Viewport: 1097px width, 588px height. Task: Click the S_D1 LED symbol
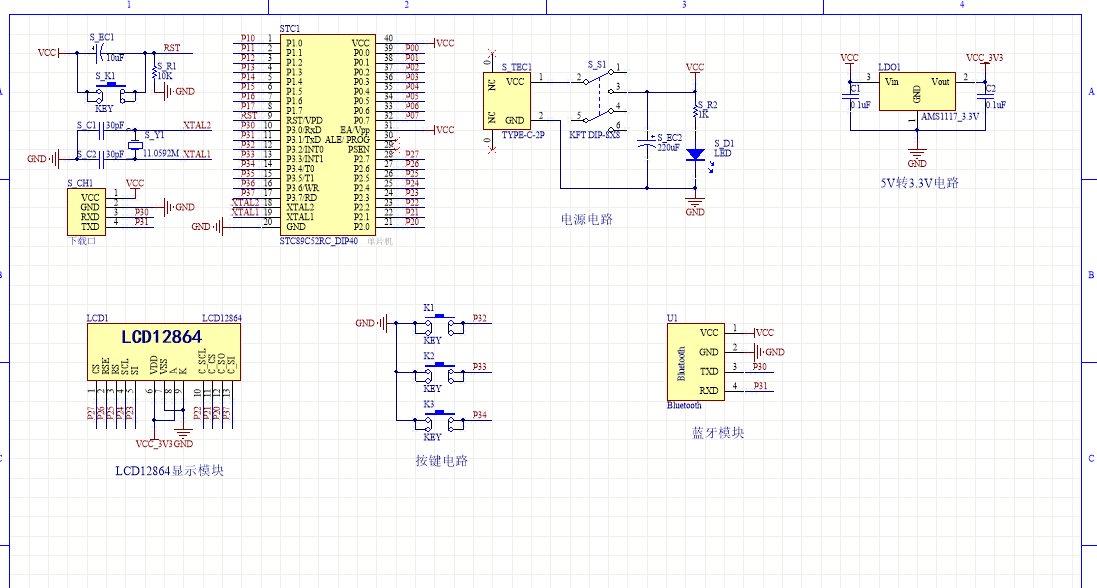click(695, 155)
